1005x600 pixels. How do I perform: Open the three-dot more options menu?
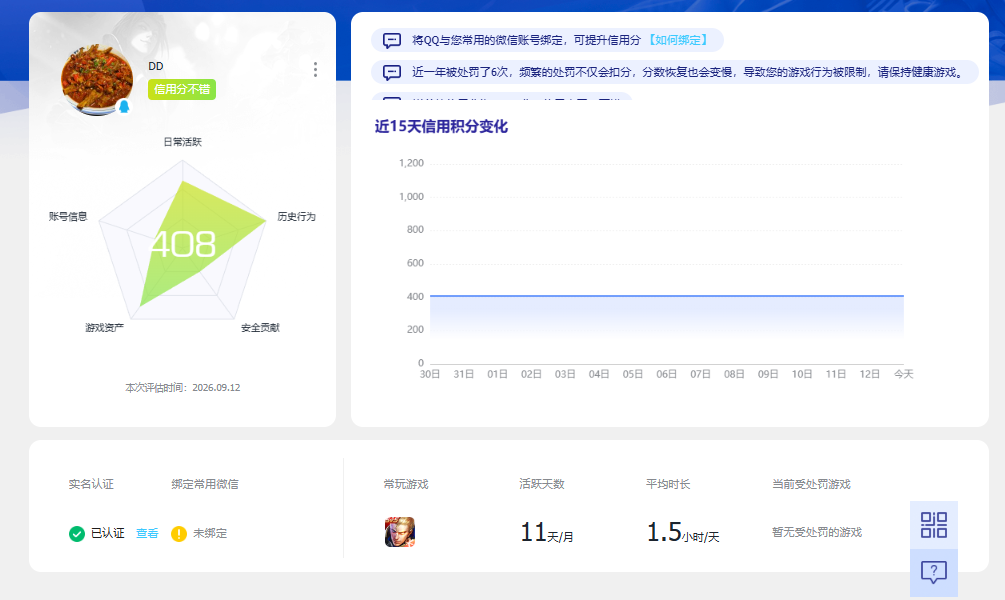(315, 69)
